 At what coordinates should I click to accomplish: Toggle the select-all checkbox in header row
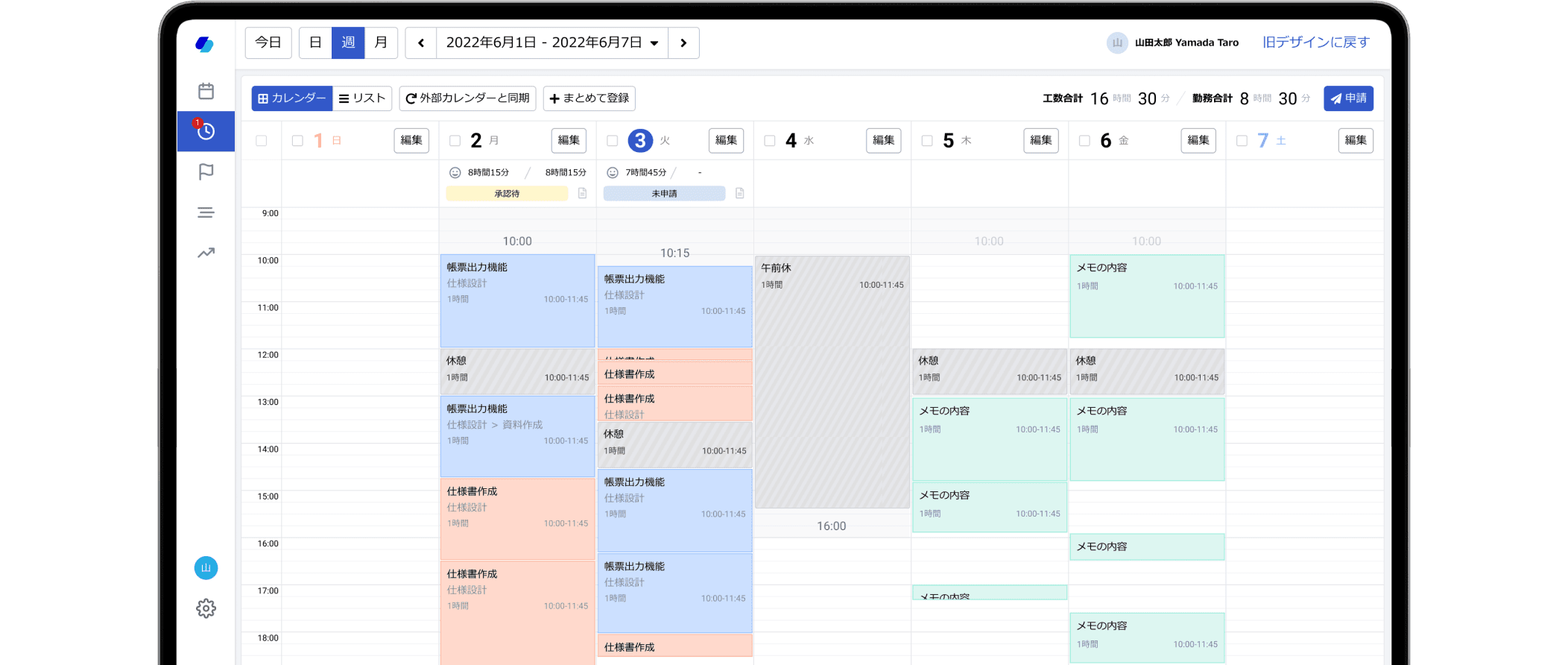tap(261, 141)
